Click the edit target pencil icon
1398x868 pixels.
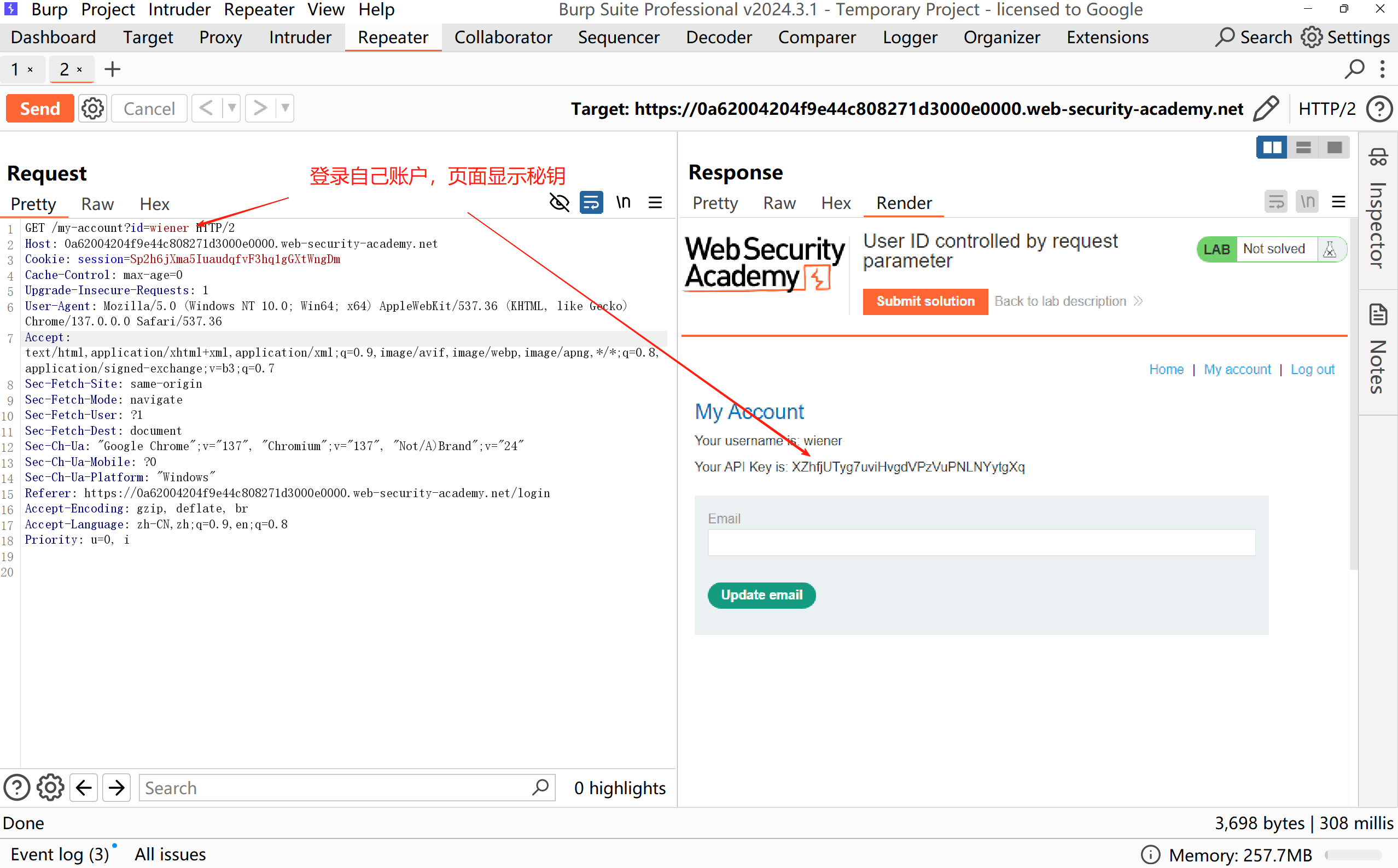point(1266,108)
